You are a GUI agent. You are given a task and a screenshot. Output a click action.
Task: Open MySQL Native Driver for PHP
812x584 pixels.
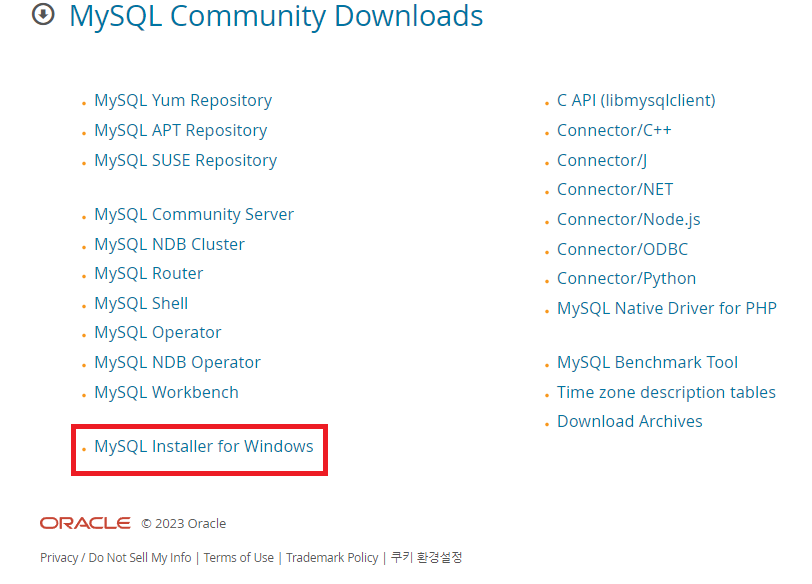(666, 309)
